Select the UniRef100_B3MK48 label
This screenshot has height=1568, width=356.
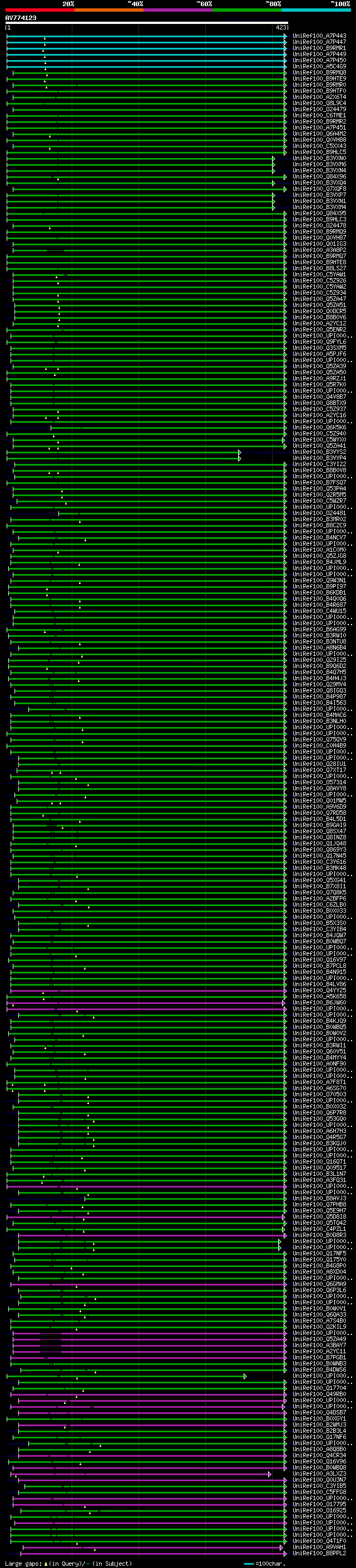pos(319,868)
